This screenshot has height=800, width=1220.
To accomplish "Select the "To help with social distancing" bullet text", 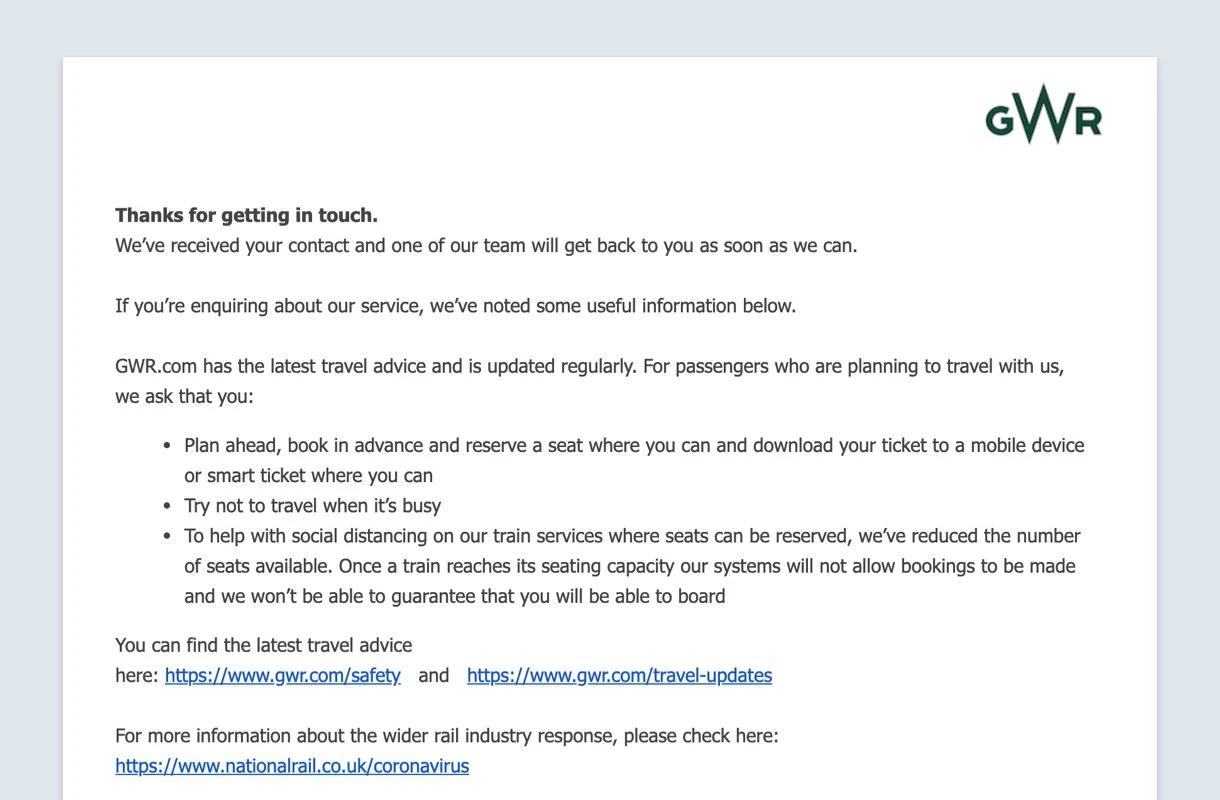I will (x=632, y=537).
